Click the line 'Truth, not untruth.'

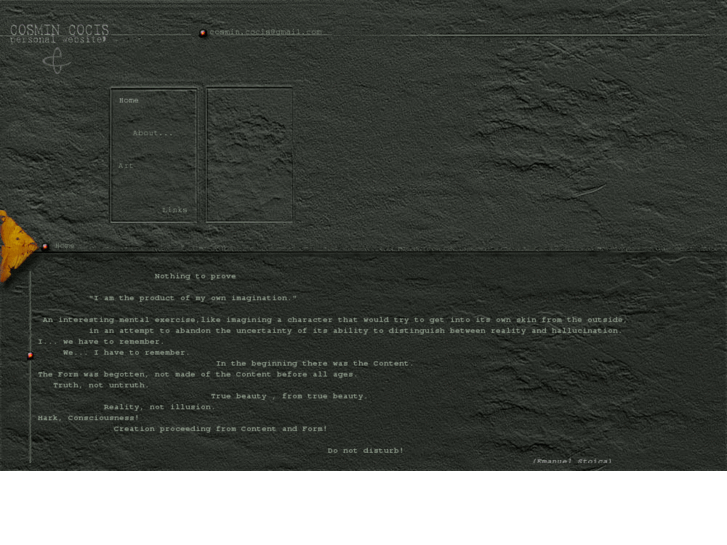coord(101,385)
